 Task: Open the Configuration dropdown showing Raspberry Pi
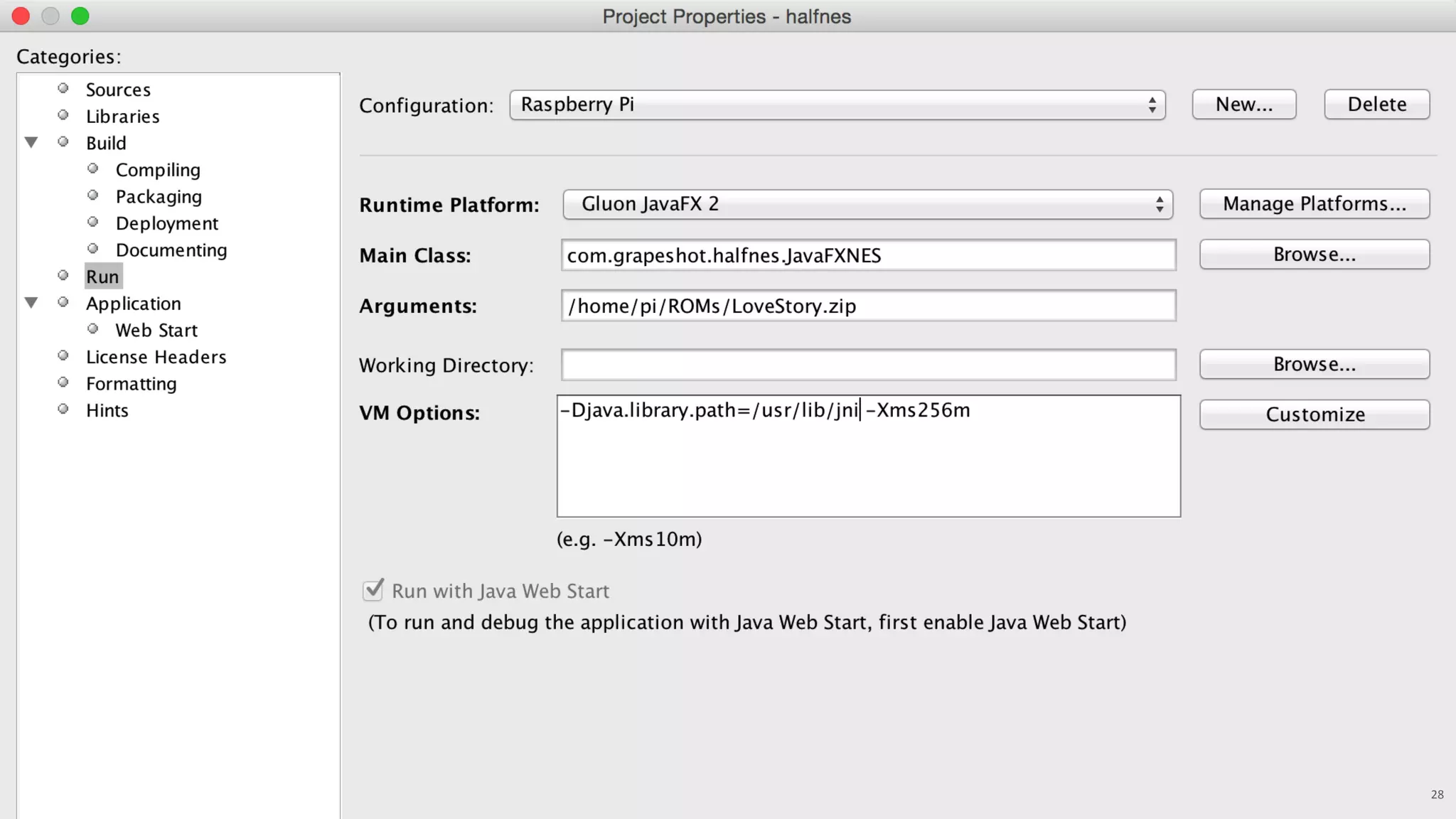coord(837,105)
